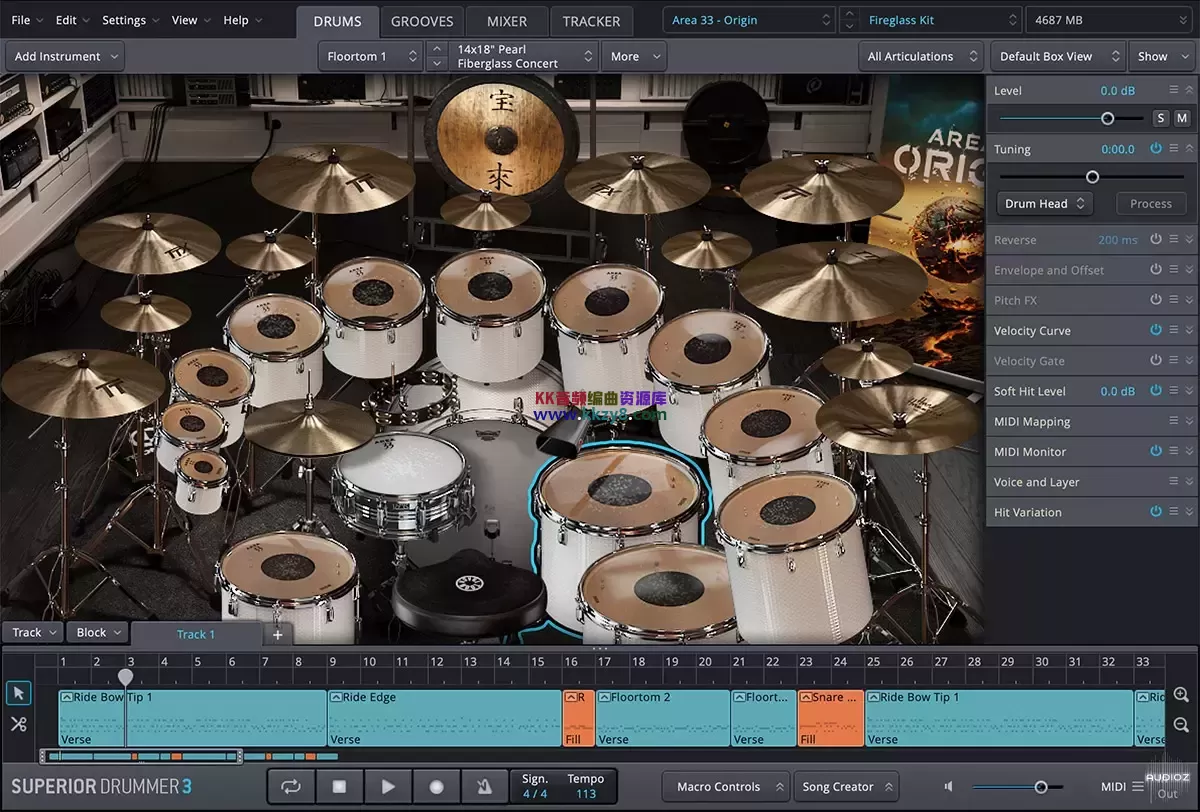Image resolution: width=1200 pixels, height=812 pixels.
Task: Open the Track menu button
Action: click(x=33, y=632)
